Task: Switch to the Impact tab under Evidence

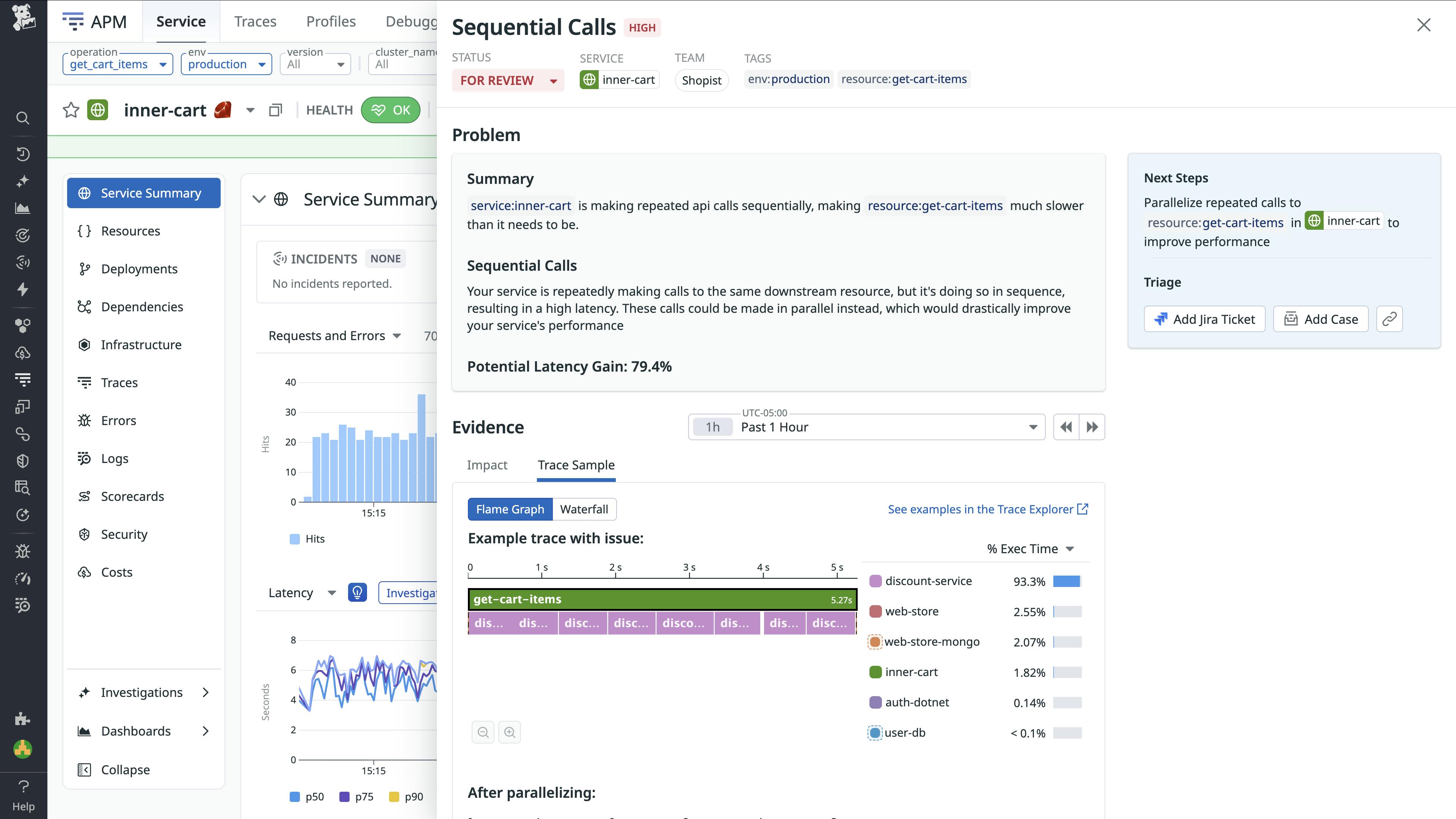Action: [487, 464]
